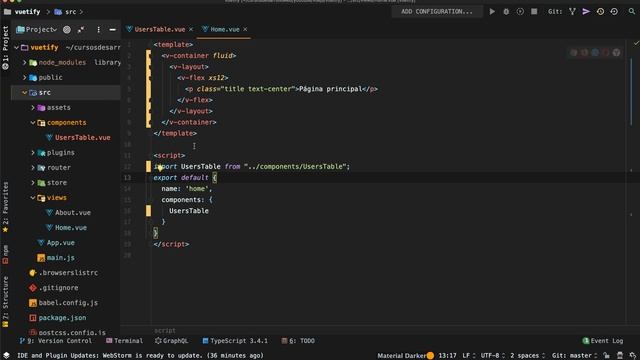
Task: Click the lock read-only status bar icon
Action: click(x=607, y=356)
